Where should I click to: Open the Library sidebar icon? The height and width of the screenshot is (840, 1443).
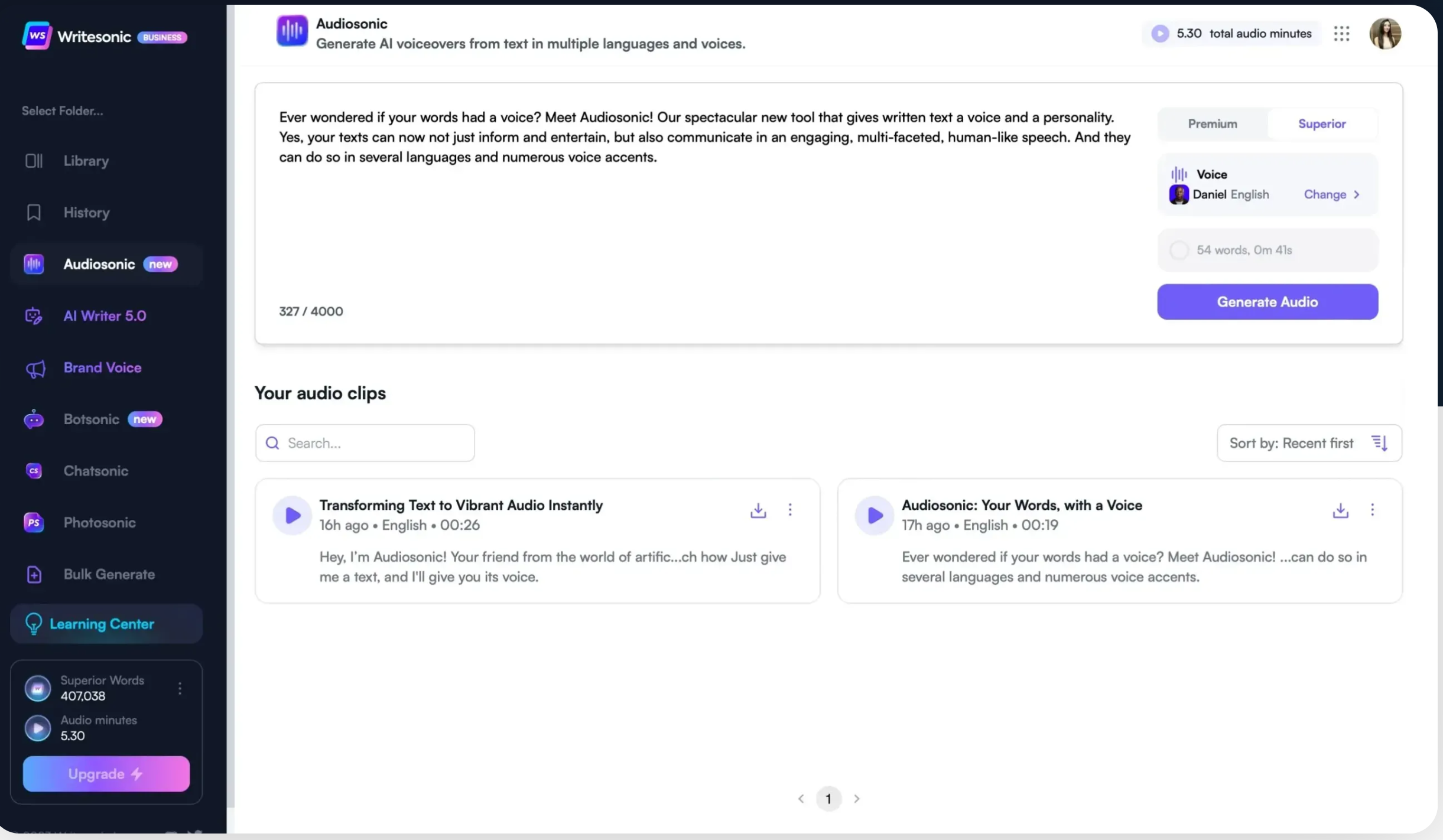tap(34, 161)
